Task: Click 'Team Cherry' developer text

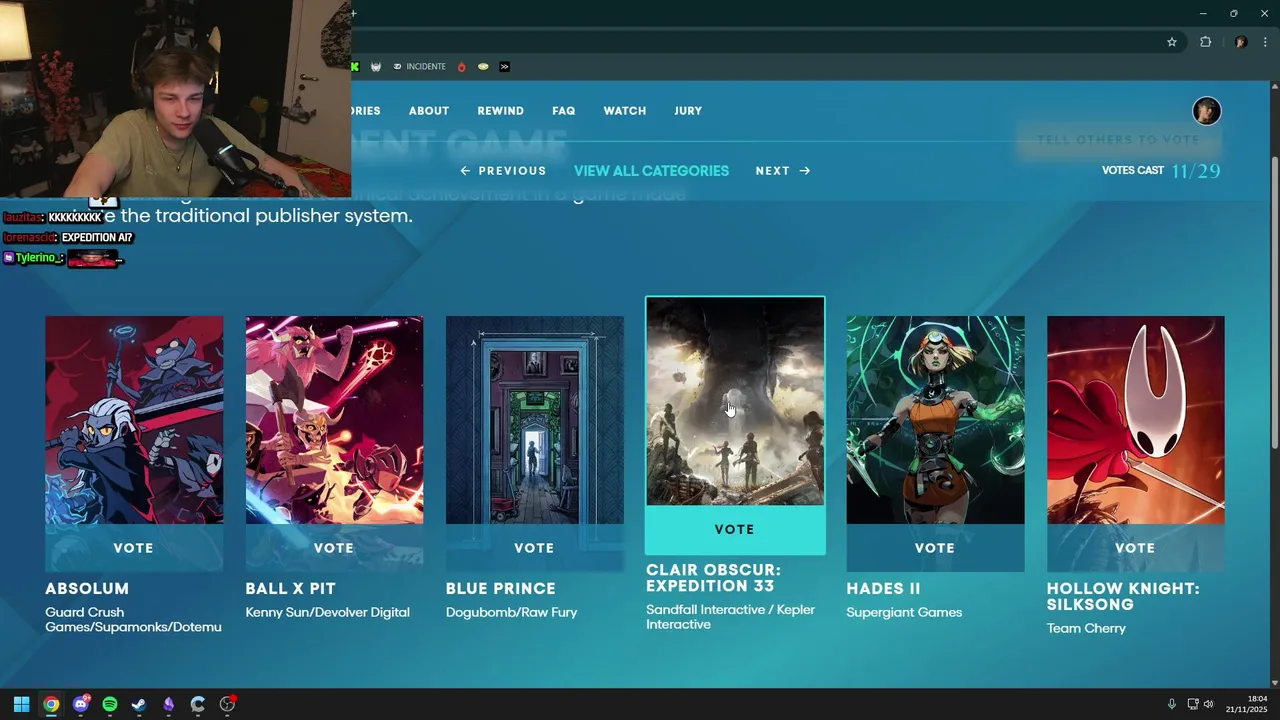Action: click(x=1086, y=628)
